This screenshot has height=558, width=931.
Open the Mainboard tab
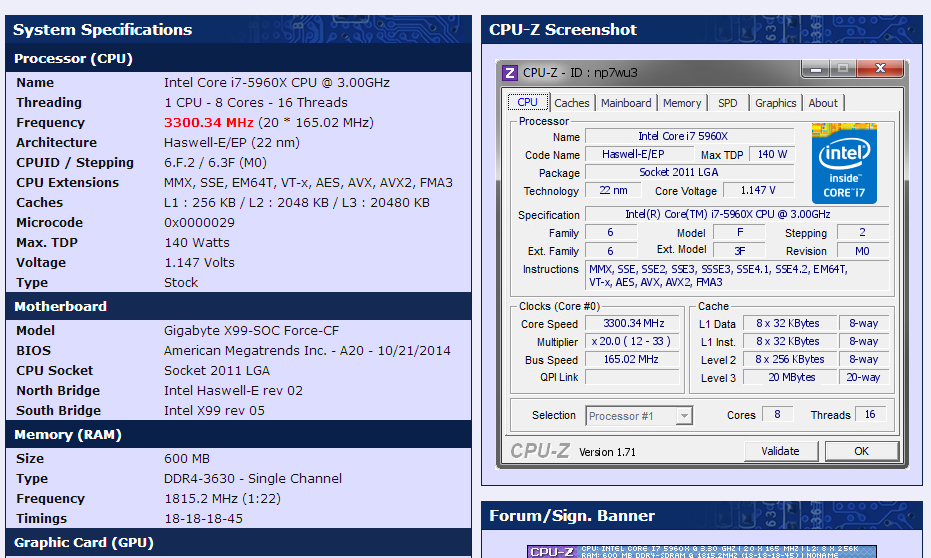(x=626, y=103)
